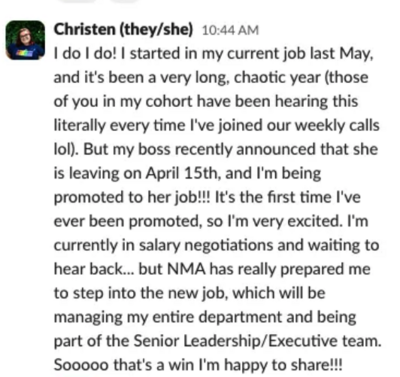The image size is (400, 377).
Task: Click the phrase "chaotic year"
Action: tap(276, 78)
